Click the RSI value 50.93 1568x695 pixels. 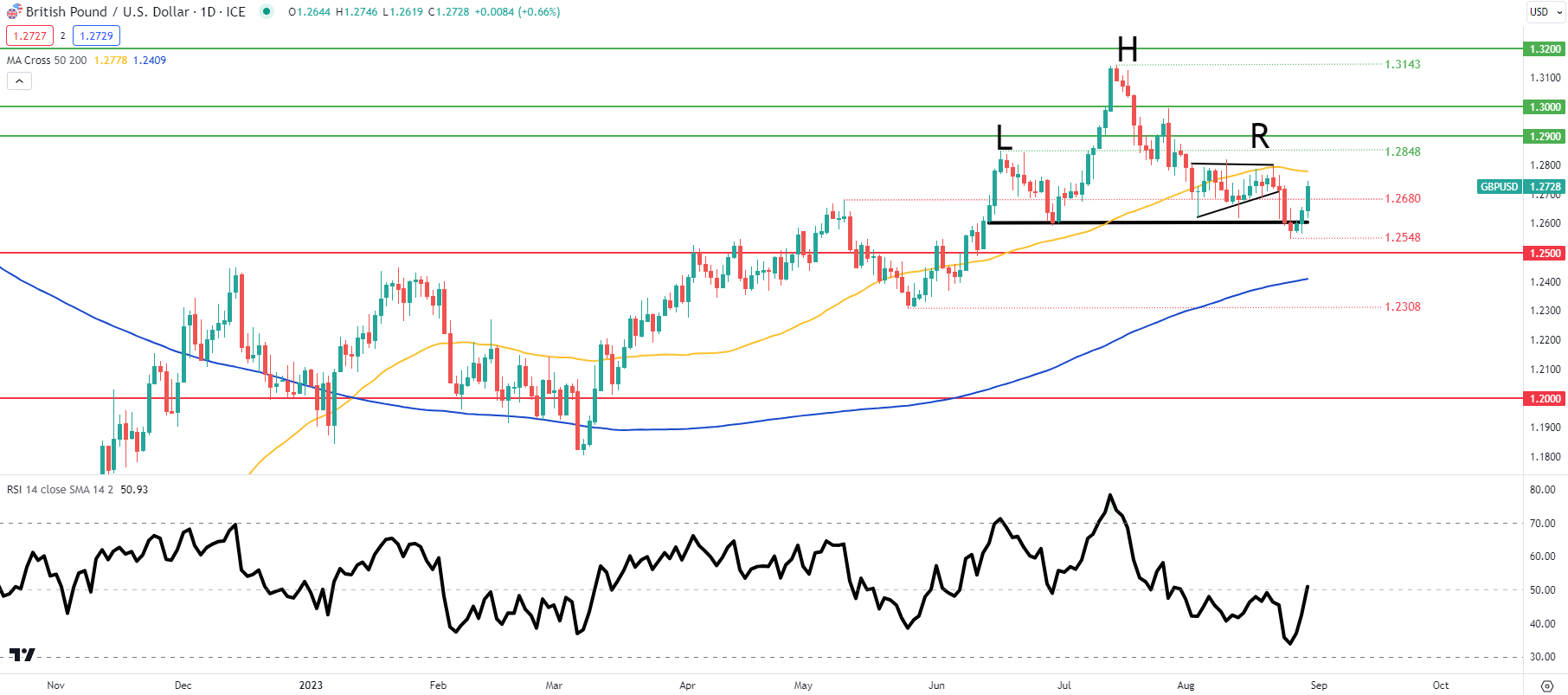pos(134,489)
